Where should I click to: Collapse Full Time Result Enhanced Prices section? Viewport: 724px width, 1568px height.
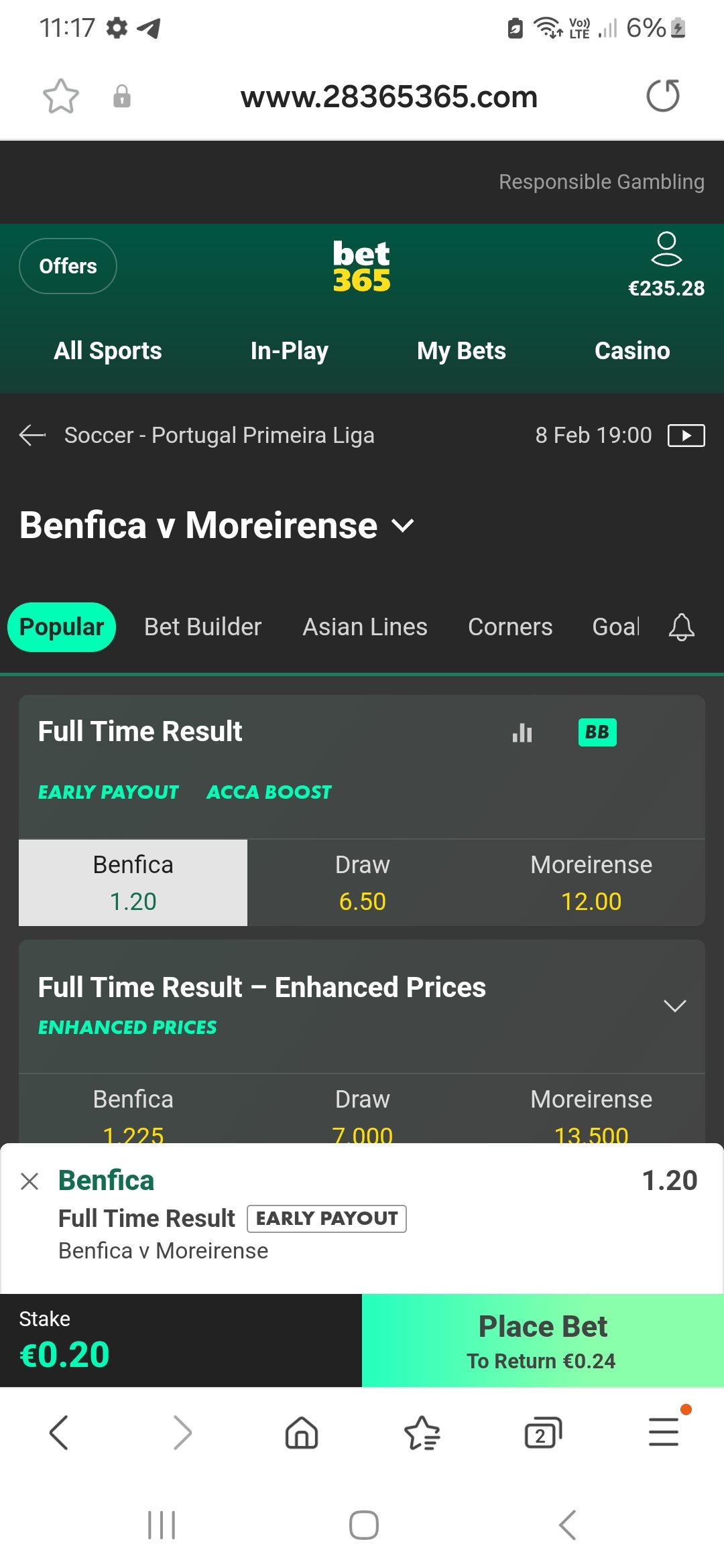[x=674, y=1005]
